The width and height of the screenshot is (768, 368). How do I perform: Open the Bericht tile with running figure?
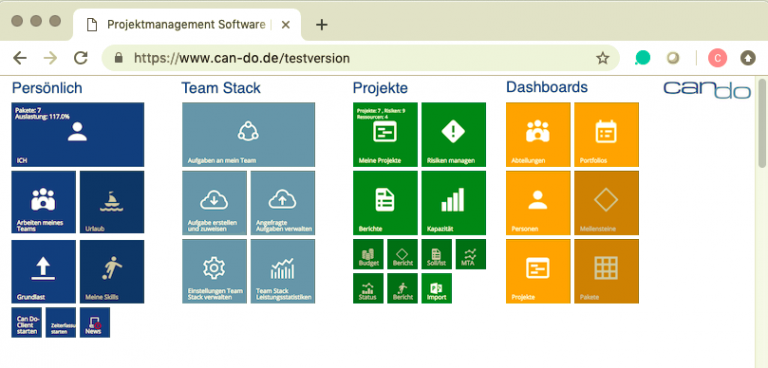click(x=403, y=289)
